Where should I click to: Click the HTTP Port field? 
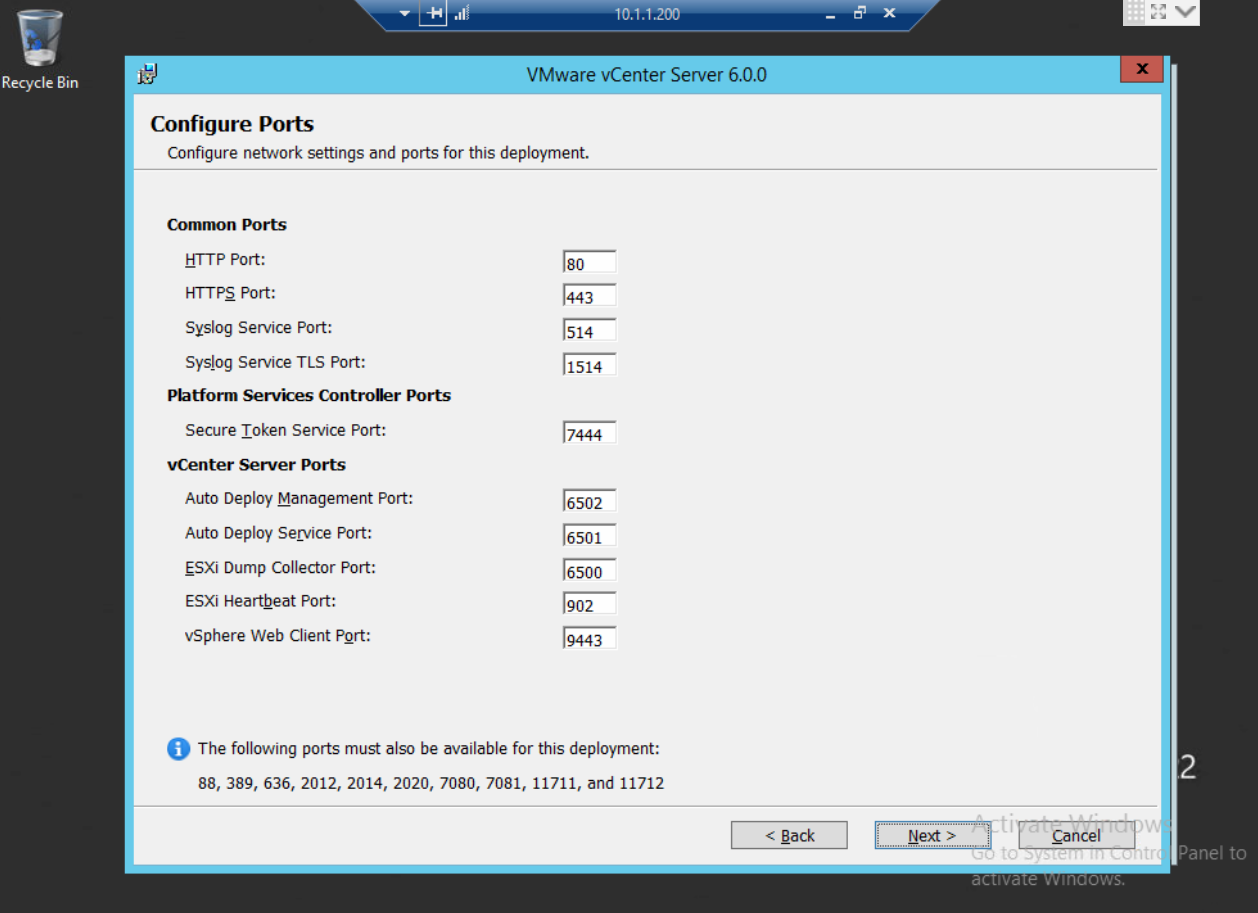pyautogui.click(x=590, y=263)
